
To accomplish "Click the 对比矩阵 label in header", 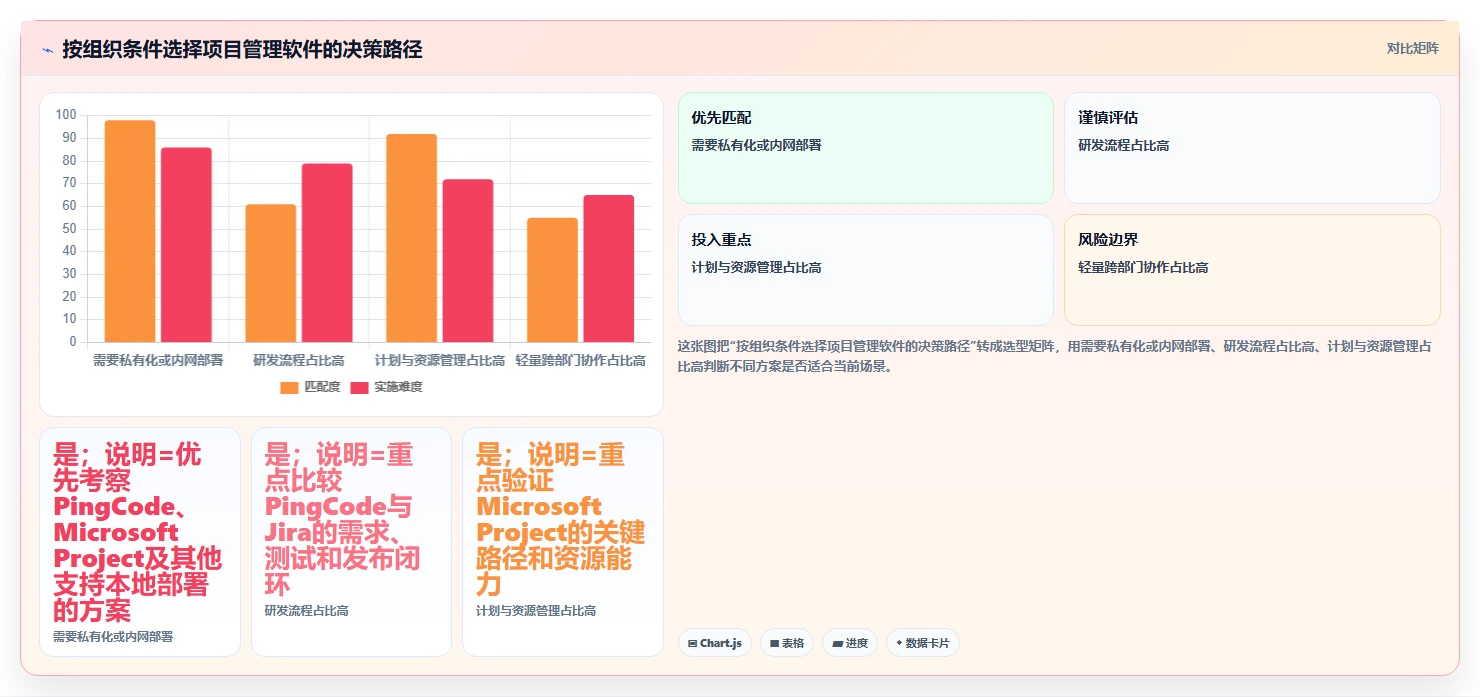I will [x=1412, y=48].
